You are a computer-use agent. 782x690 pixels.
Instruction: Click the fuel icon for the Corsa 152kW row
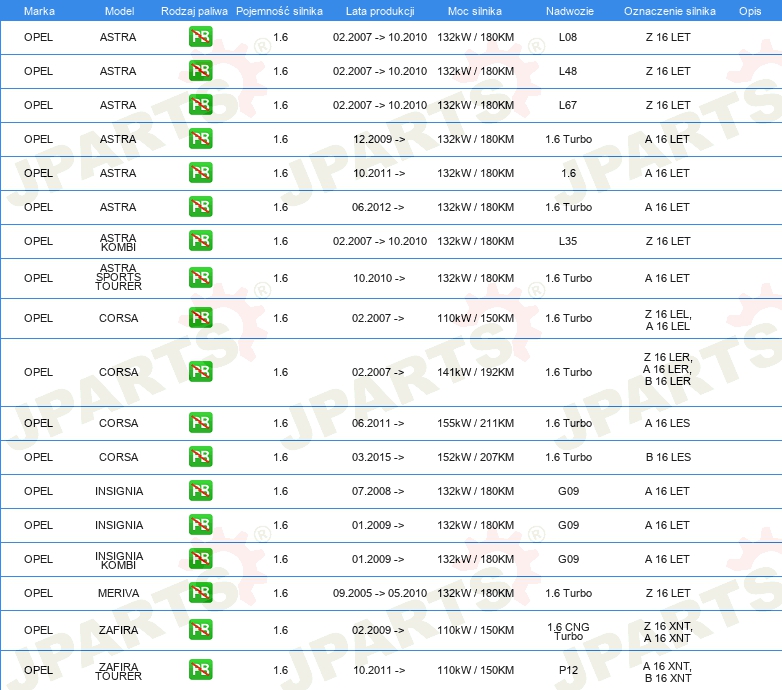tap(200, 457)
